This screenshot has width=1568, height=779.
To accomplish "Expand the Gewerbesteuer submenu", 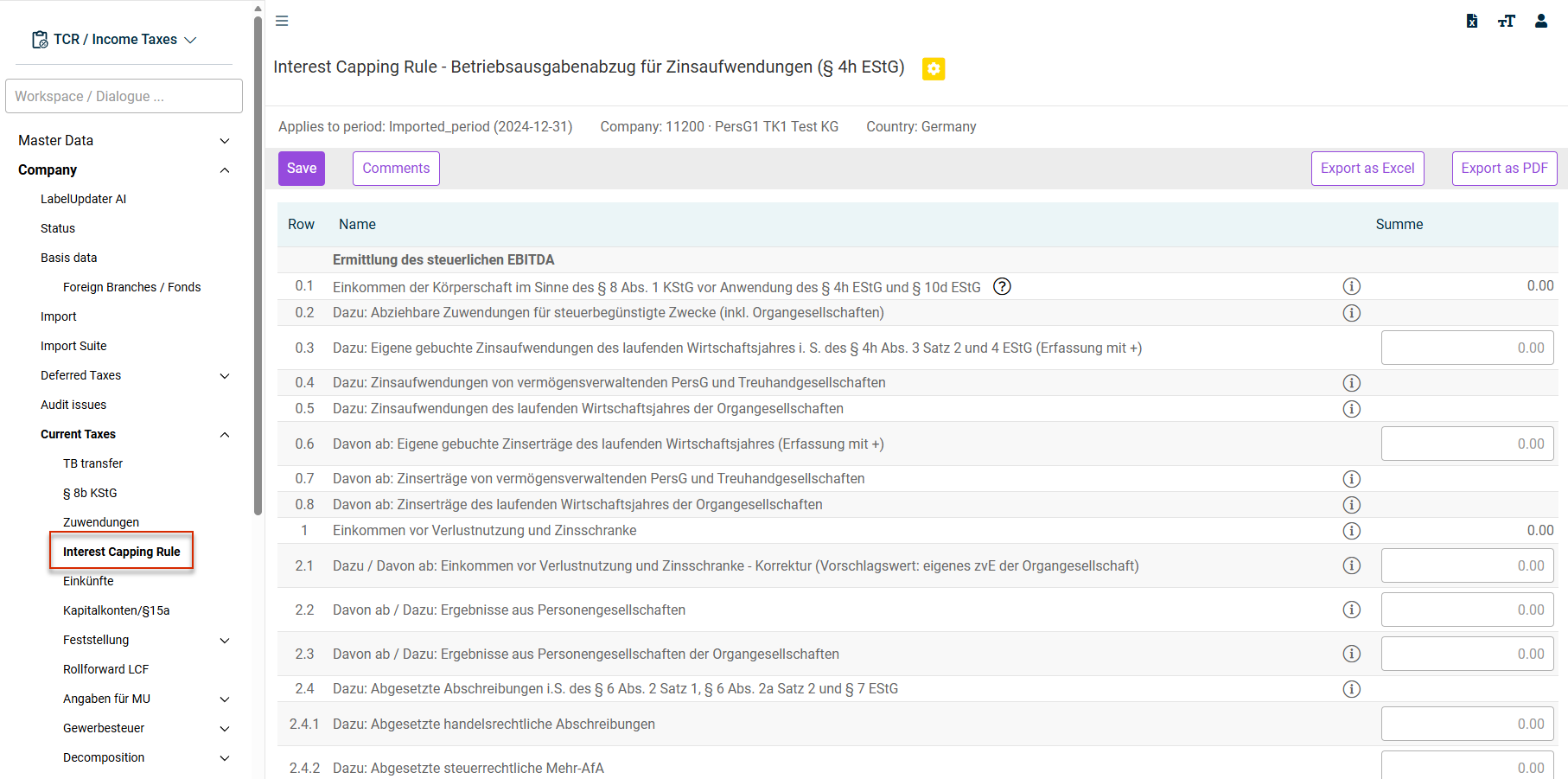I will [225, 729].
